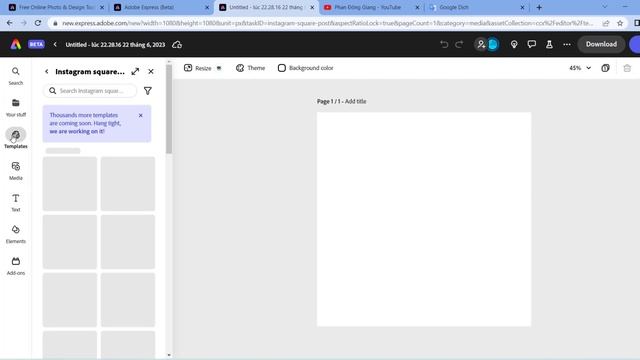Share this page from address bar
The width and height of the screenshot is (640, 360).
click(x=606, y=23)
